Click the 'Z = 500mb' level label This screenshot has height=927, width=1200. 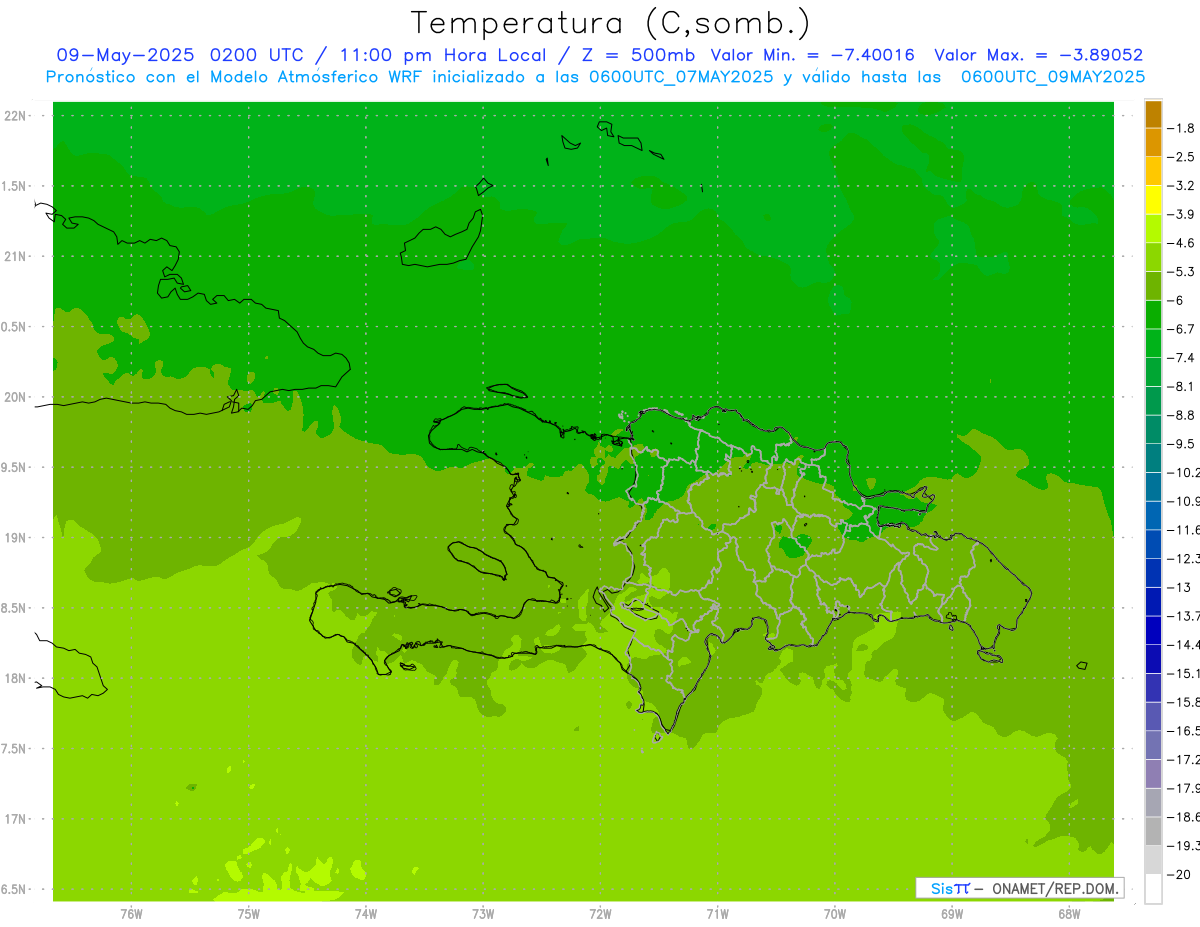tap(632, 55)
